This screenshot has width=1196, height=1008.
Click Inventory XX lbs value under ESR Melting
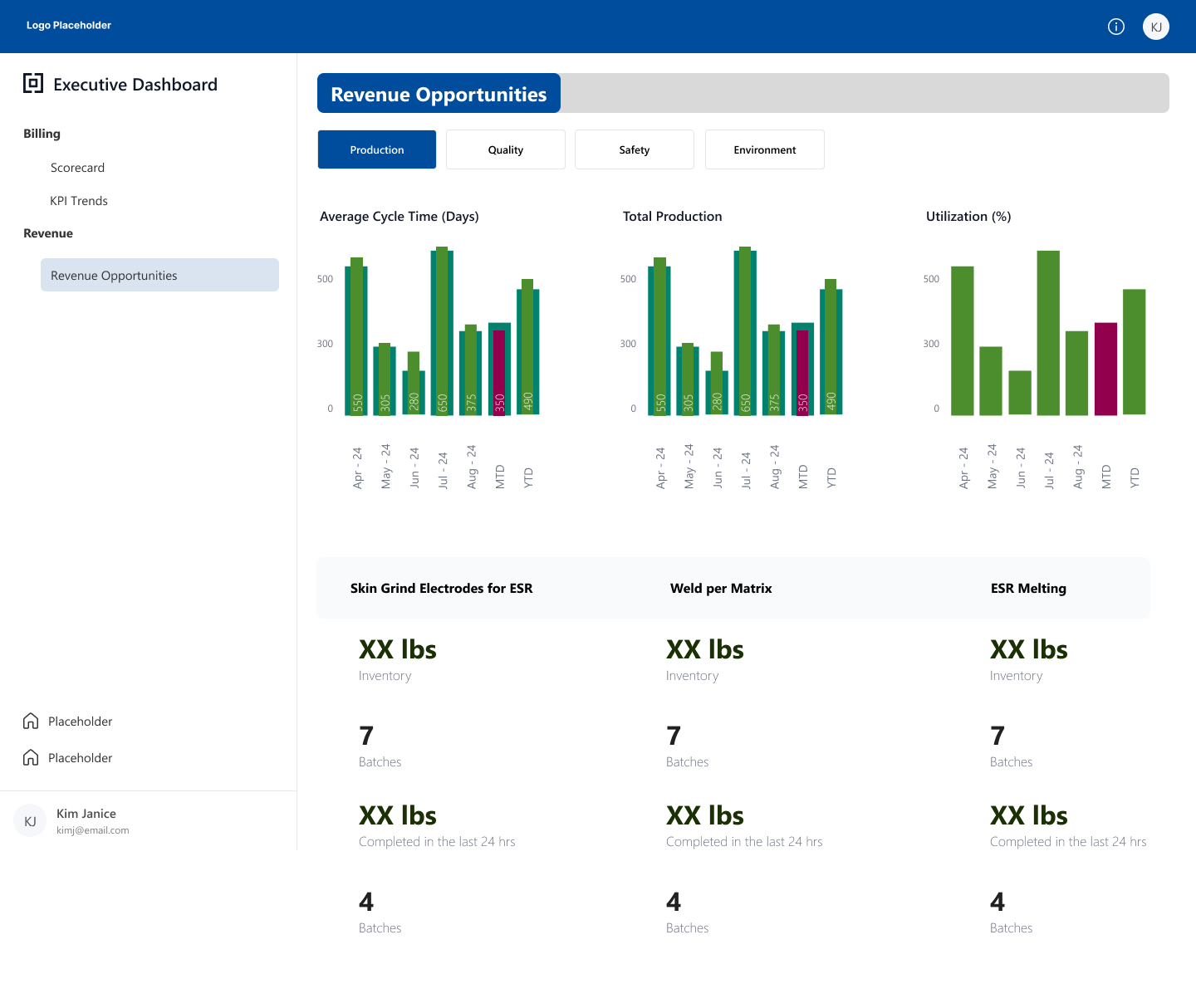pyautogui.click(x=1028, y=650)
